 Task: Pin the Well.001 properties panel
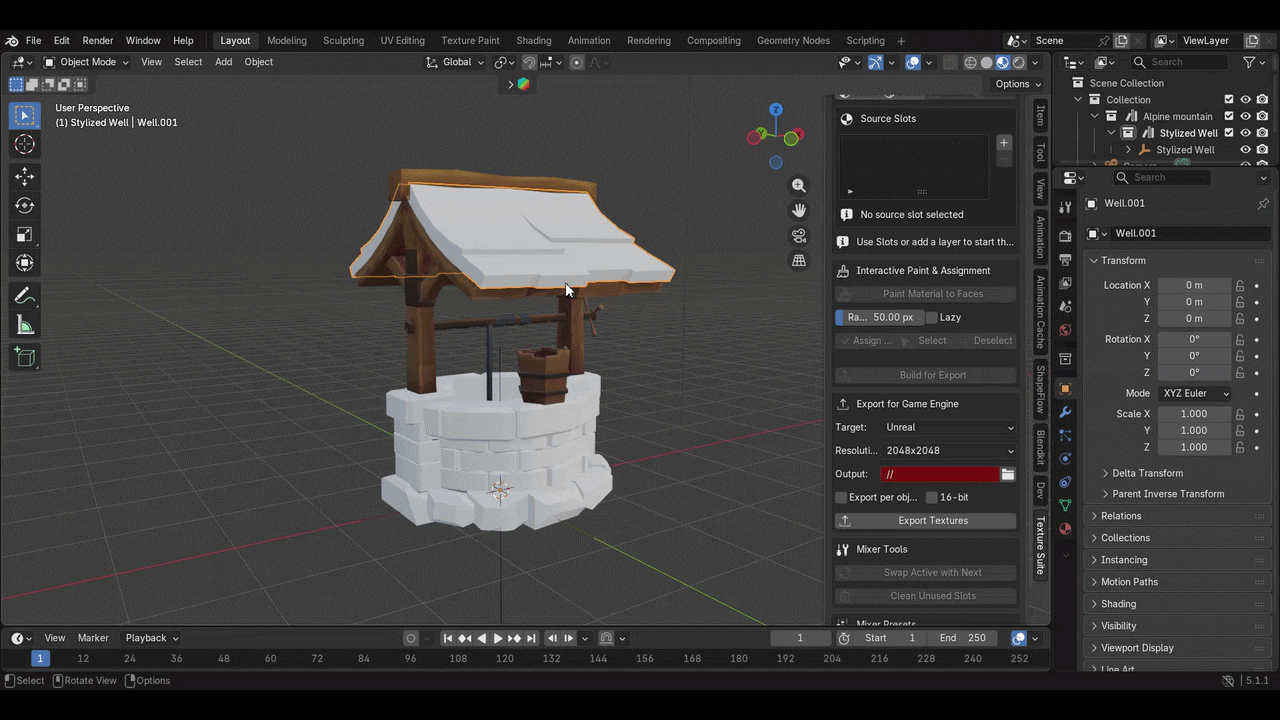click(1263, 203)
